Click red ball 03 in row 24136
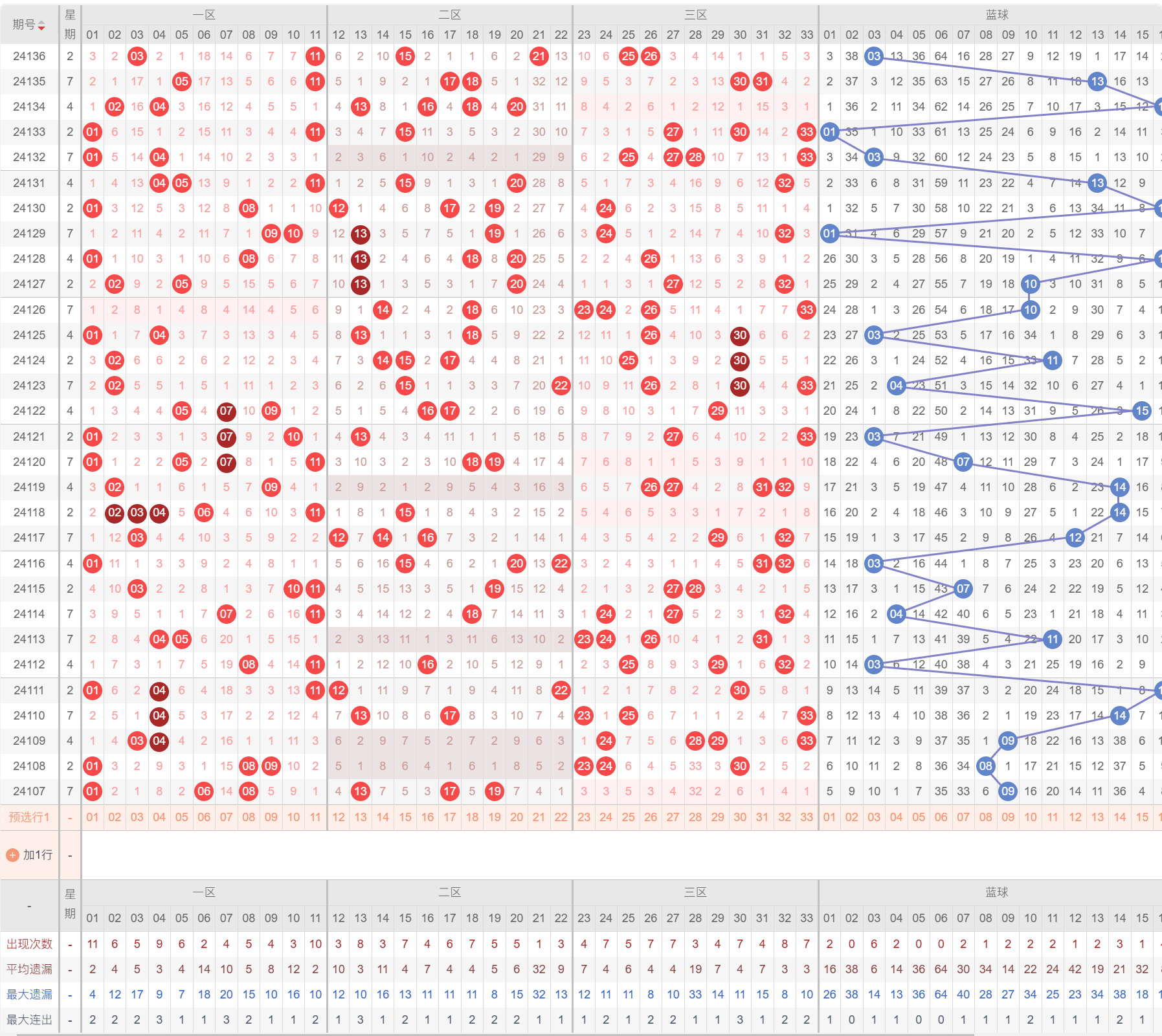This screenshot has height=1036, width=1162. (137, 56)
